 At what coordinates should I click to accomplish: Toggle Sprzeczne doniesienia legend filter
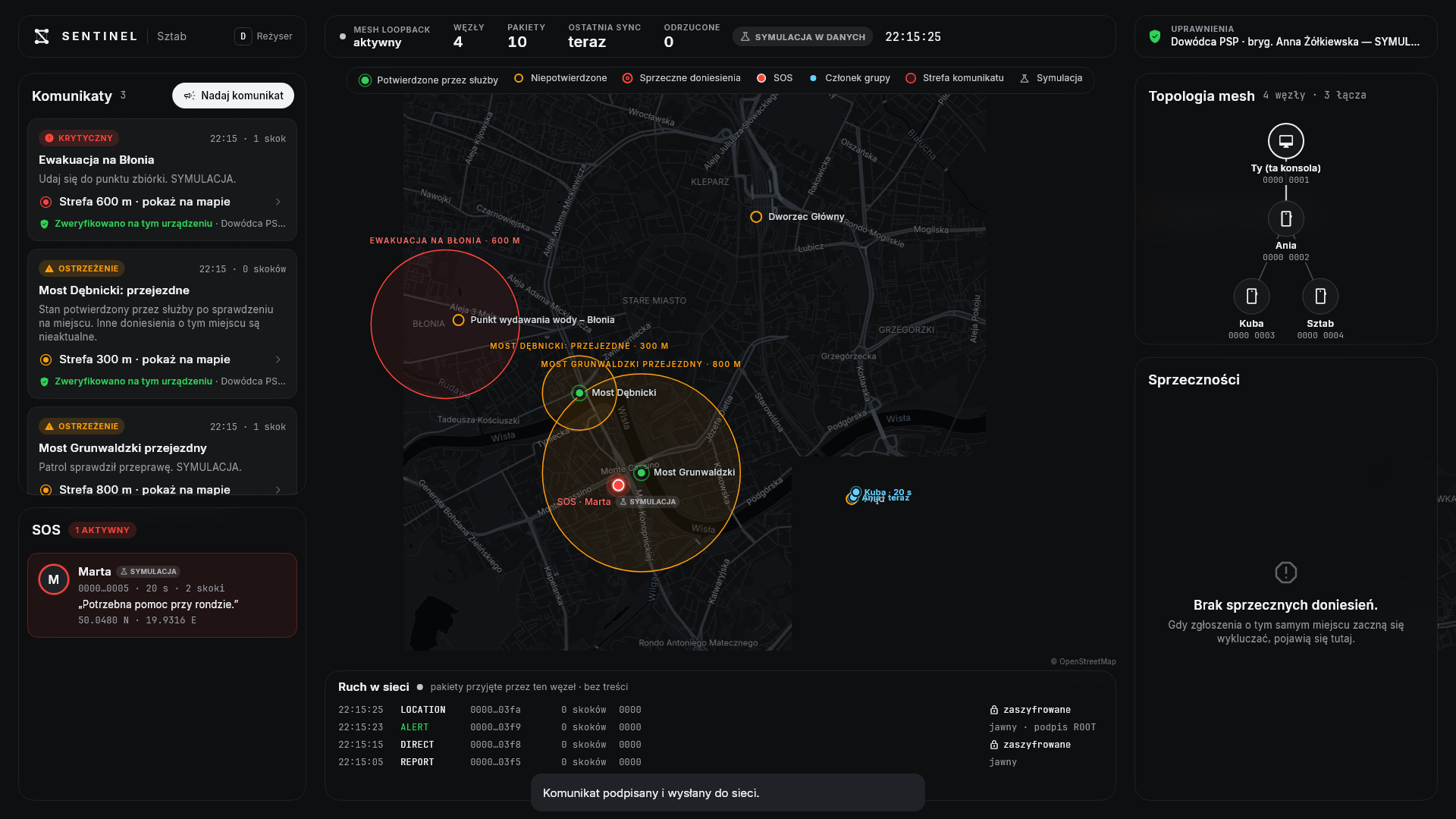point(681,78)
